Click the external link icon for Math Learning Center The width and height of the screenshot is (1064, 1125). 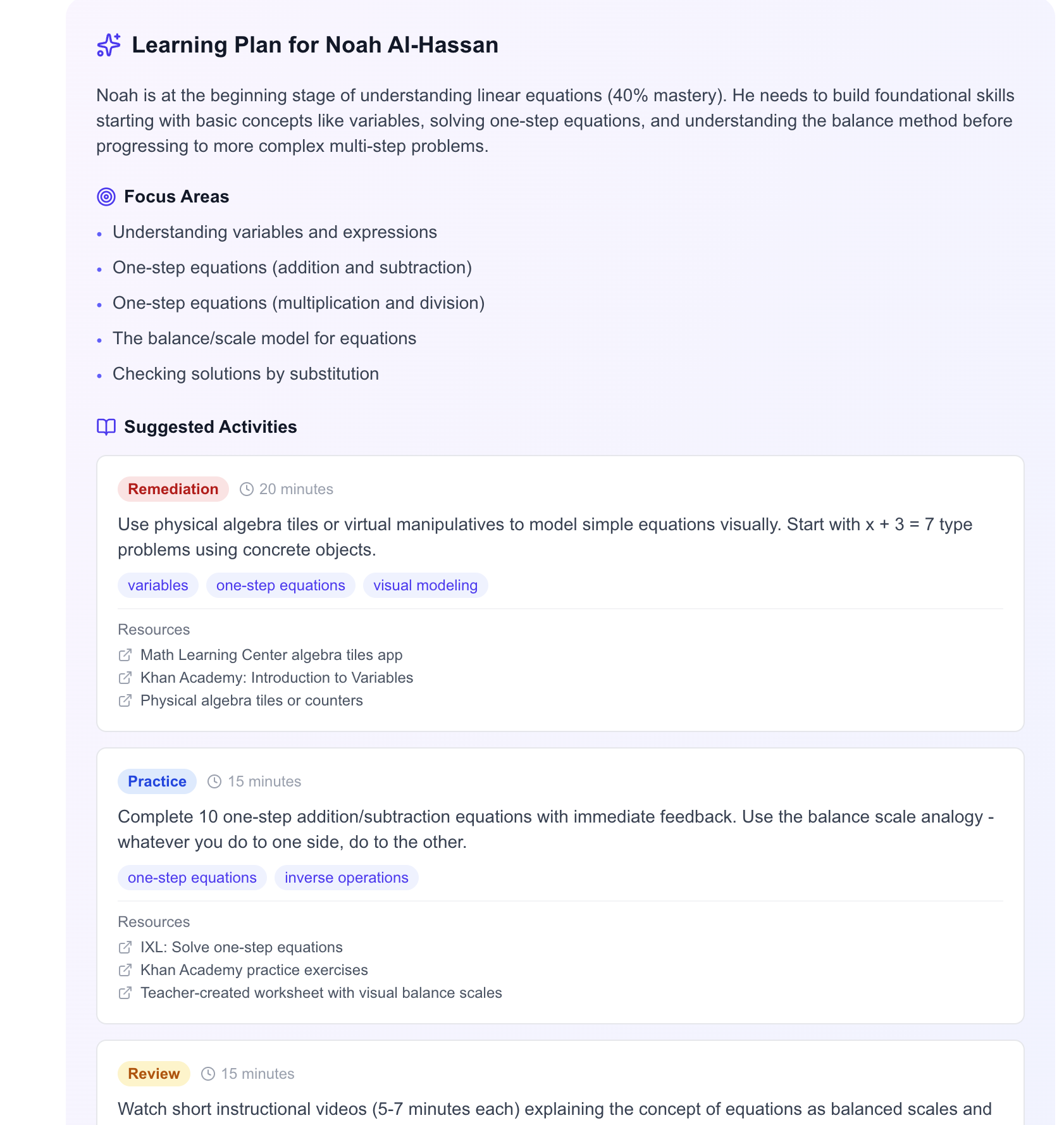click(125, 655)
